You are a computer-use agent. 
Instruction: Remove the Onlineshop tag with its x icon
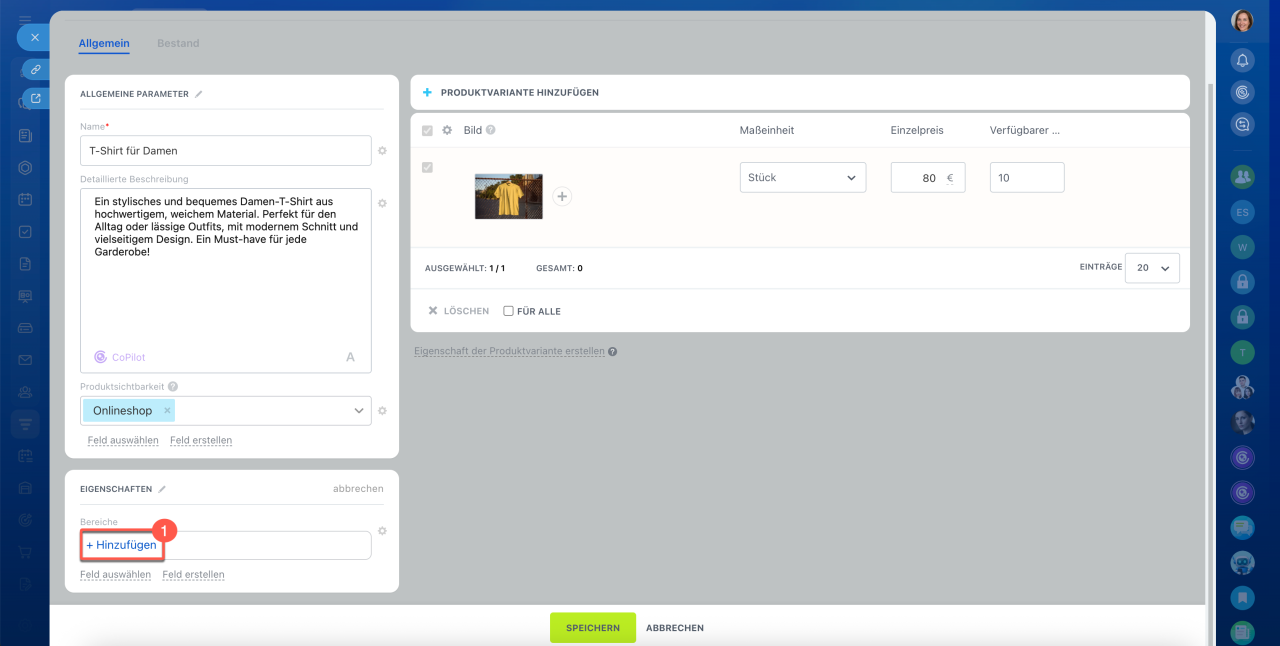[167, 411]
